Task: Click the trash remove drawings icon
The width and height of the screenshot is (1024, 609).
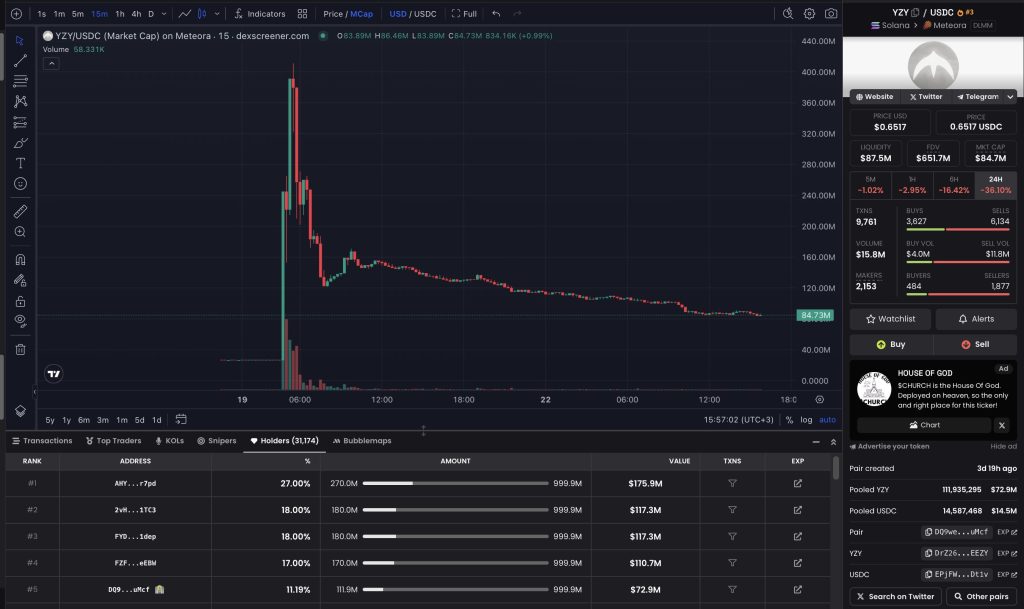Action: (x=20, y=349)
